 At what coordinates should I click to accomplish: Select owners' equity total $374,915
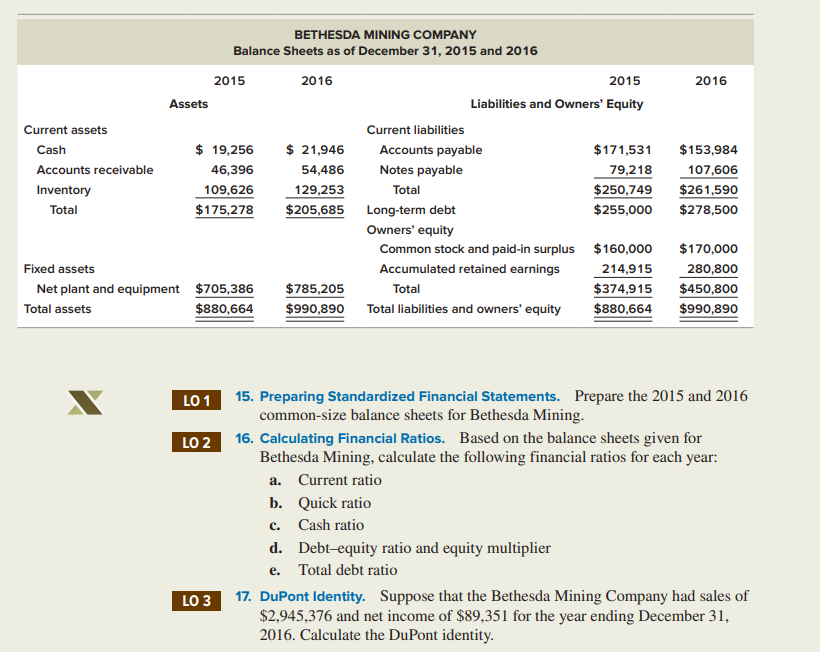(623, 289)
